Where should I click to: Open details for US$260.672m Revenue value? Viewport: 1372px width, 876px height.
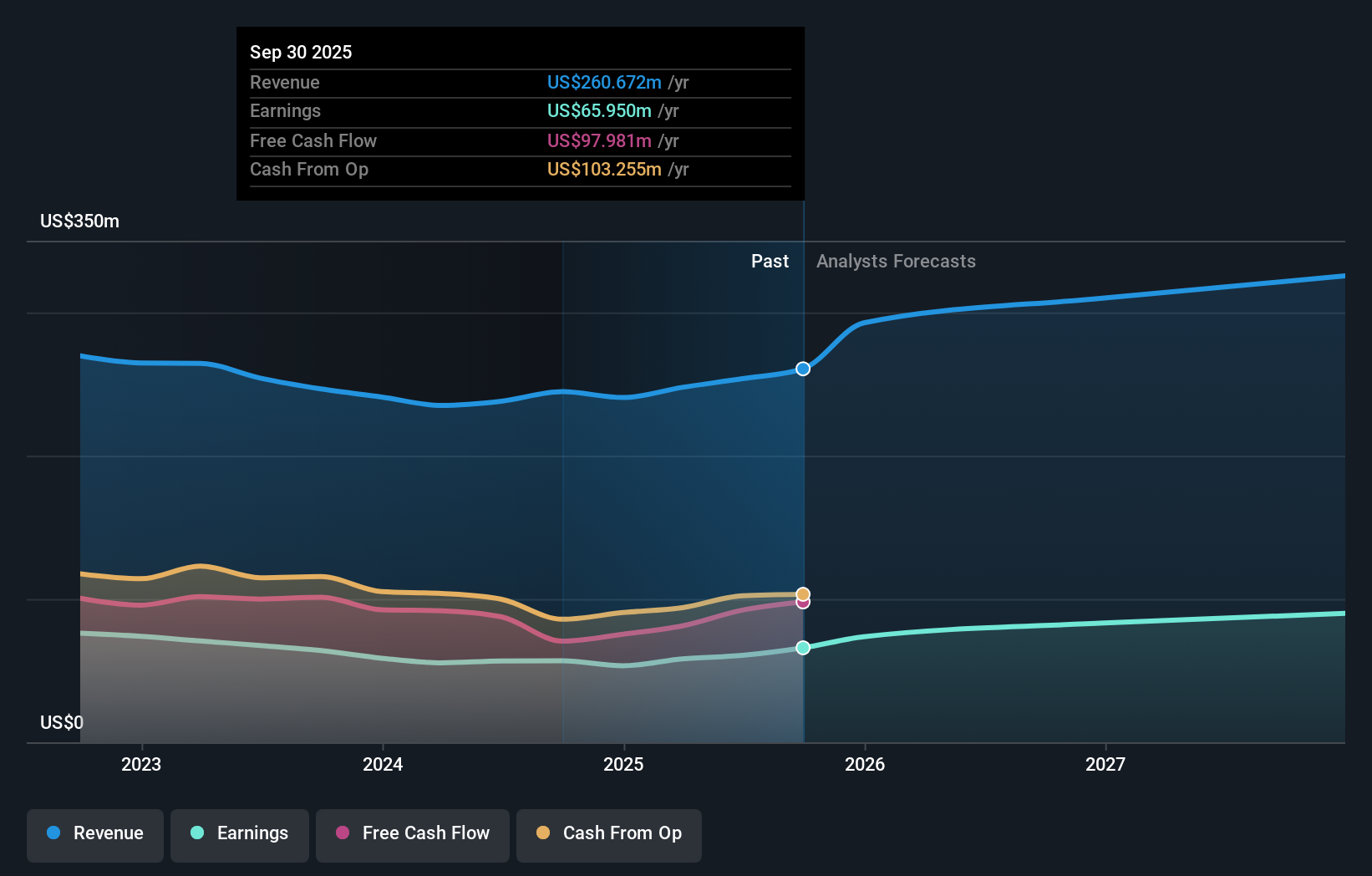604,83
